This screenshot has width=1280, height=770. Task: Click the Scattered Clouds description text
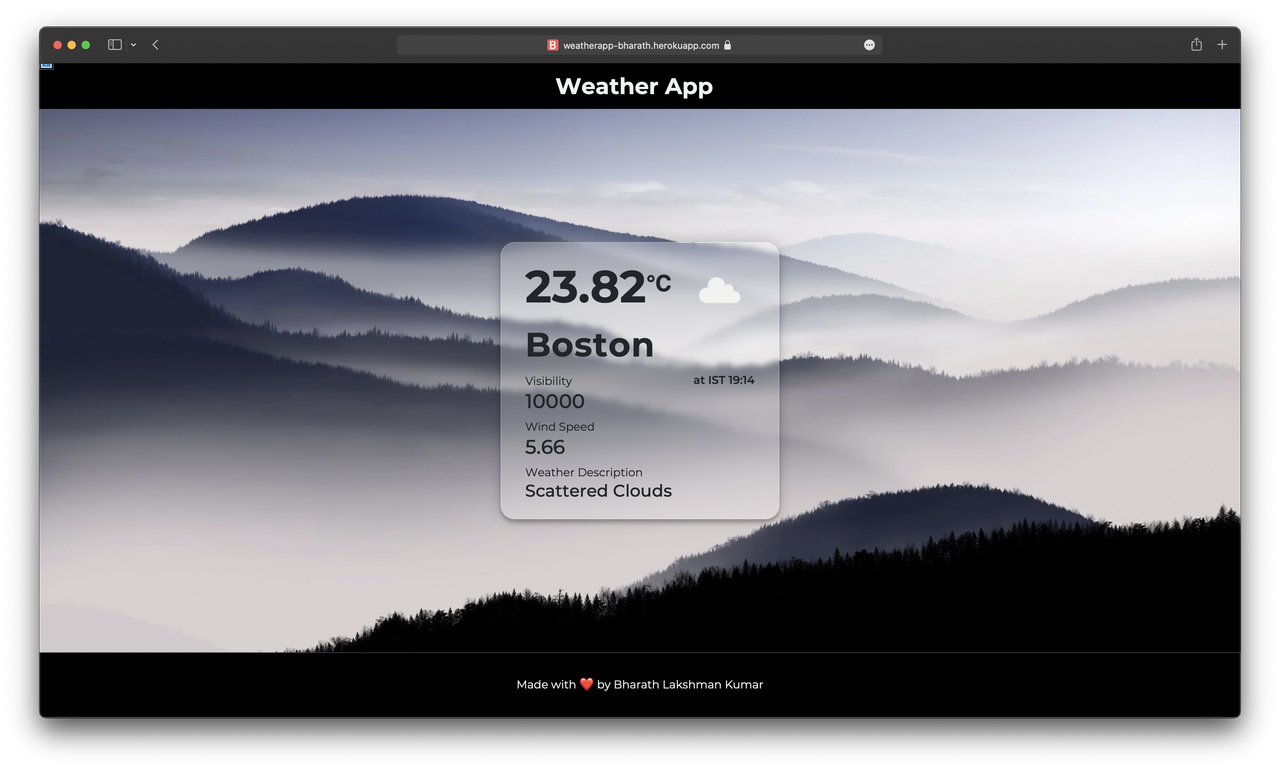(598, 491)
